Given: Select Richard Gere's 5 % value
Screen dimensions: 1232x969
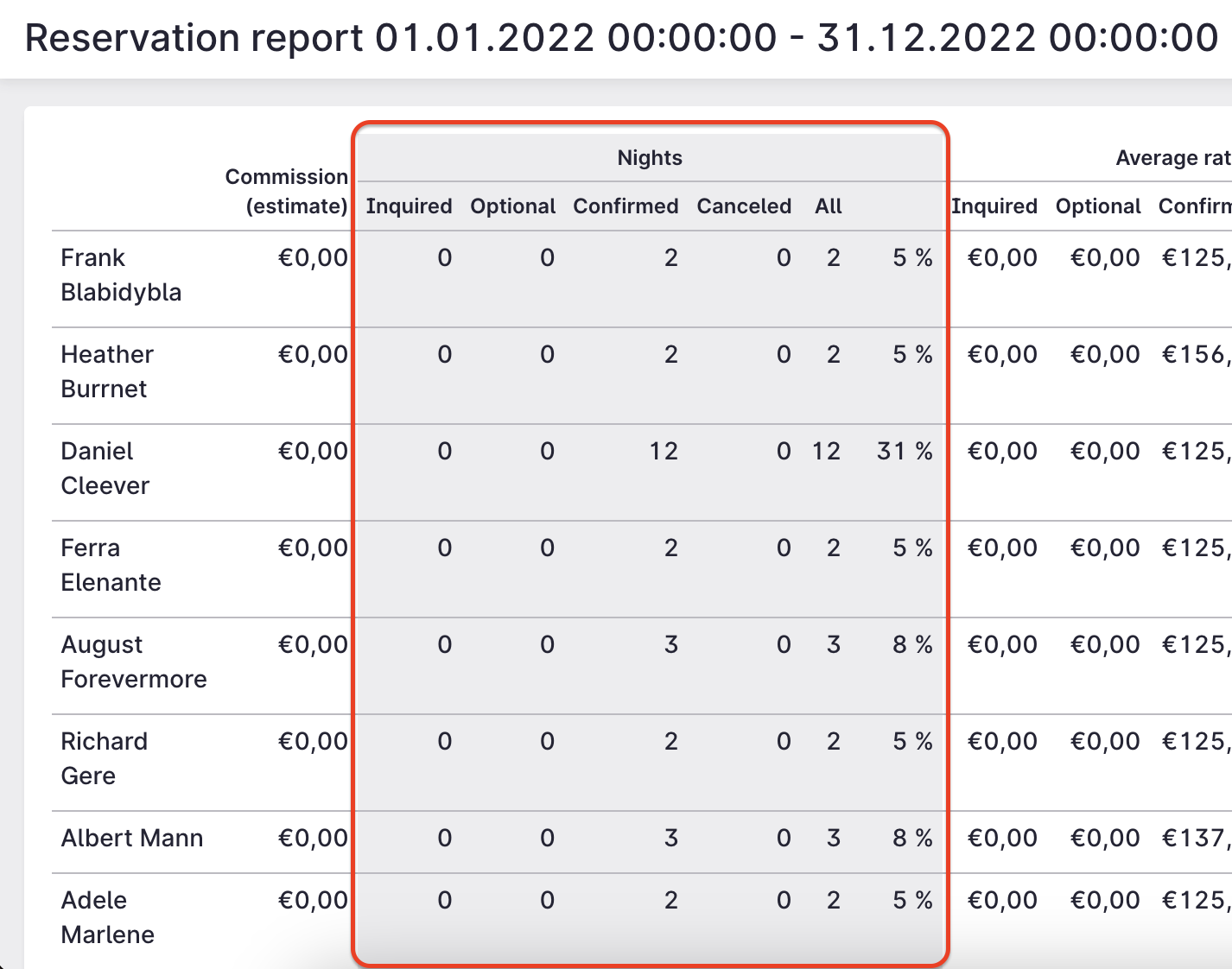Looking at the screenshot, I should click(x=912, y=741).
